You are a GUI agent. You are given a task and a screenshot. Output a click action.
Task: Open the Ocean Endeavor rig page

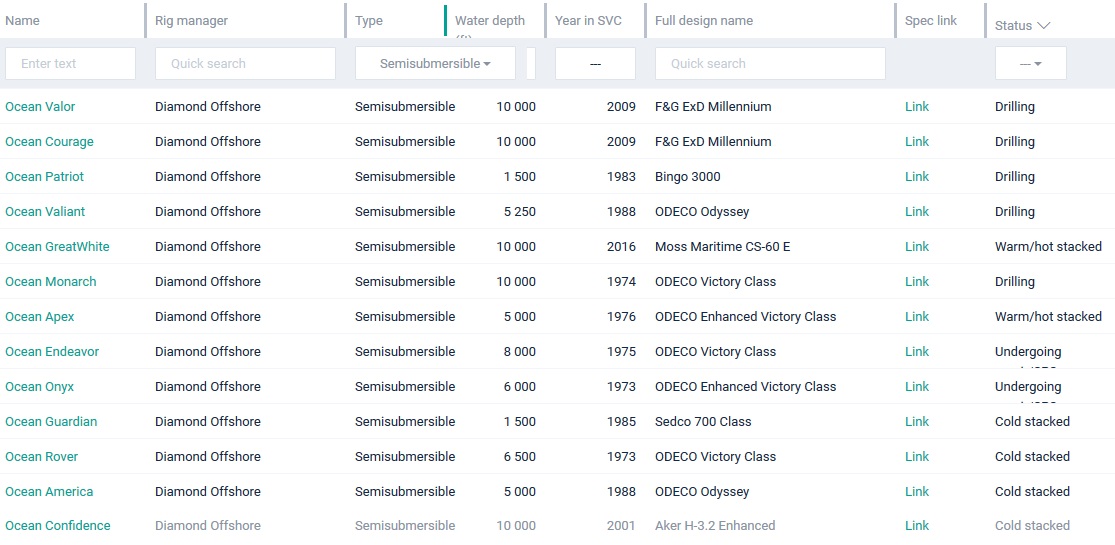(52, 351)
